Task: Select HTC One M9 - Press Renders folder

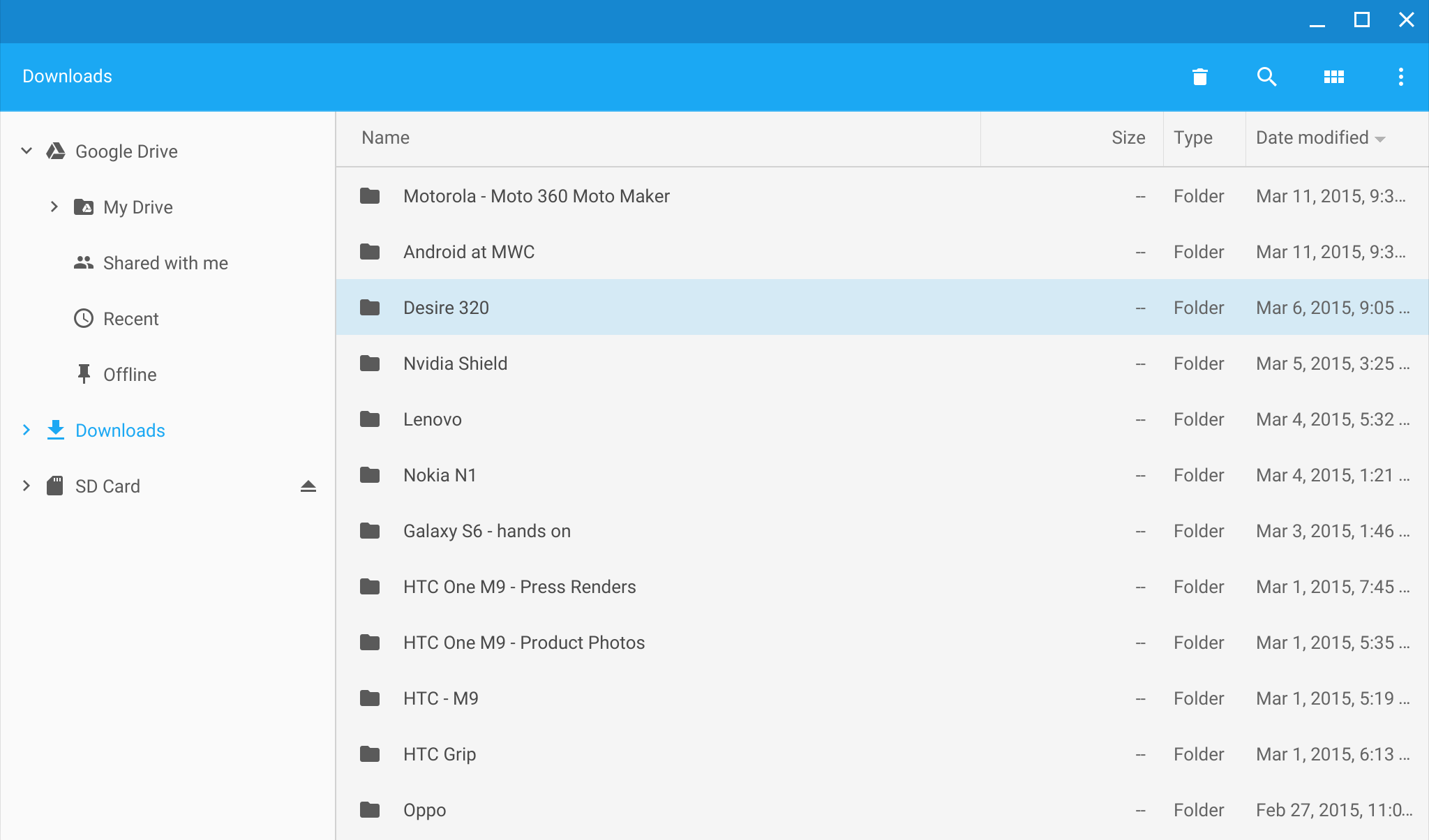Action: [x=519, y=587]
